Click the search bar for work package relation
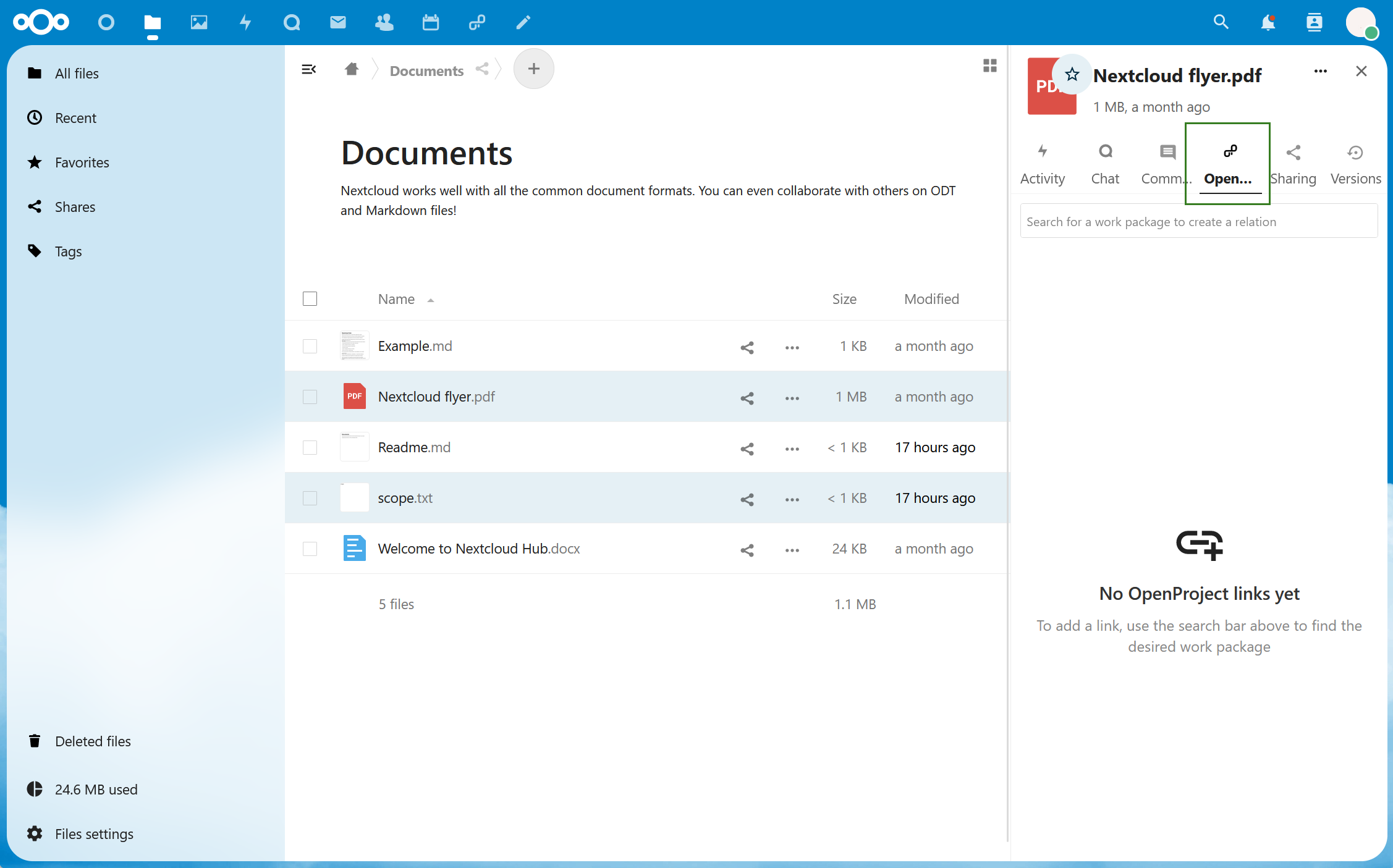 click(1199, 221)
